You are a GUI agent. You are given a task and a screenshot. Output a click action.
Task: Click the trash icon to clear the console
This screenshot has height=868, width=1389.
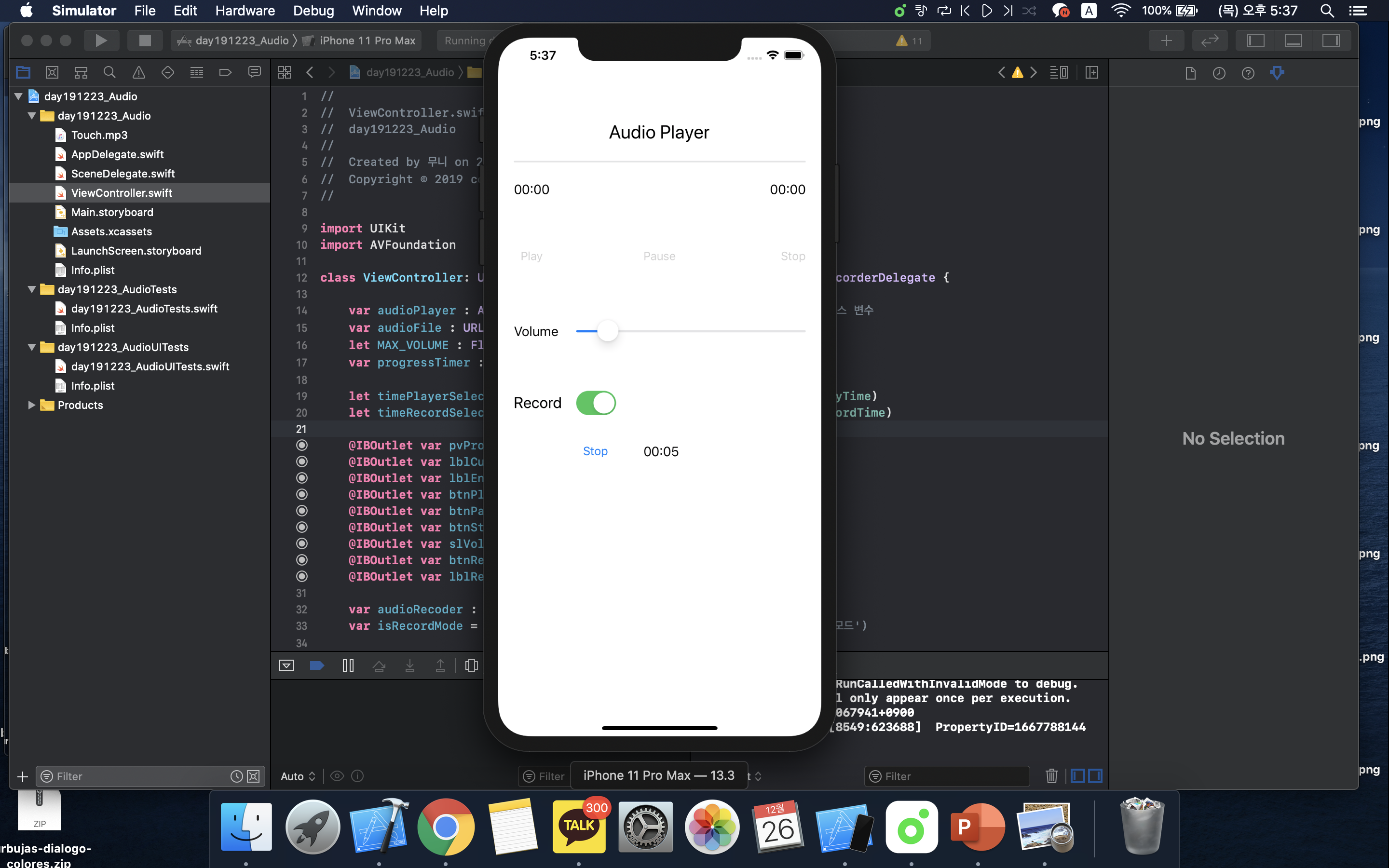point(1051,776)
